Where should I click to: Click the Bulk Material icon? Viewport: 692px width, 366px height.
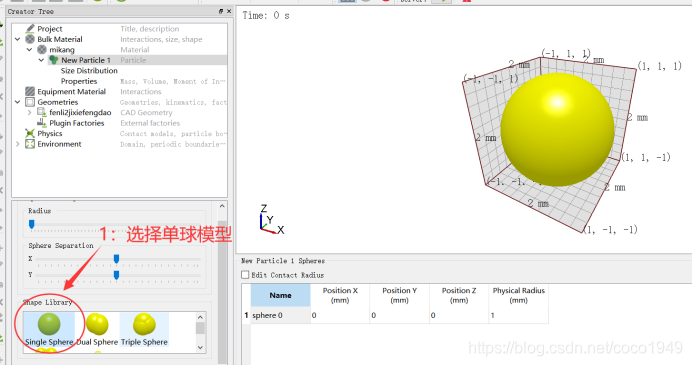[x=30, y=39]
